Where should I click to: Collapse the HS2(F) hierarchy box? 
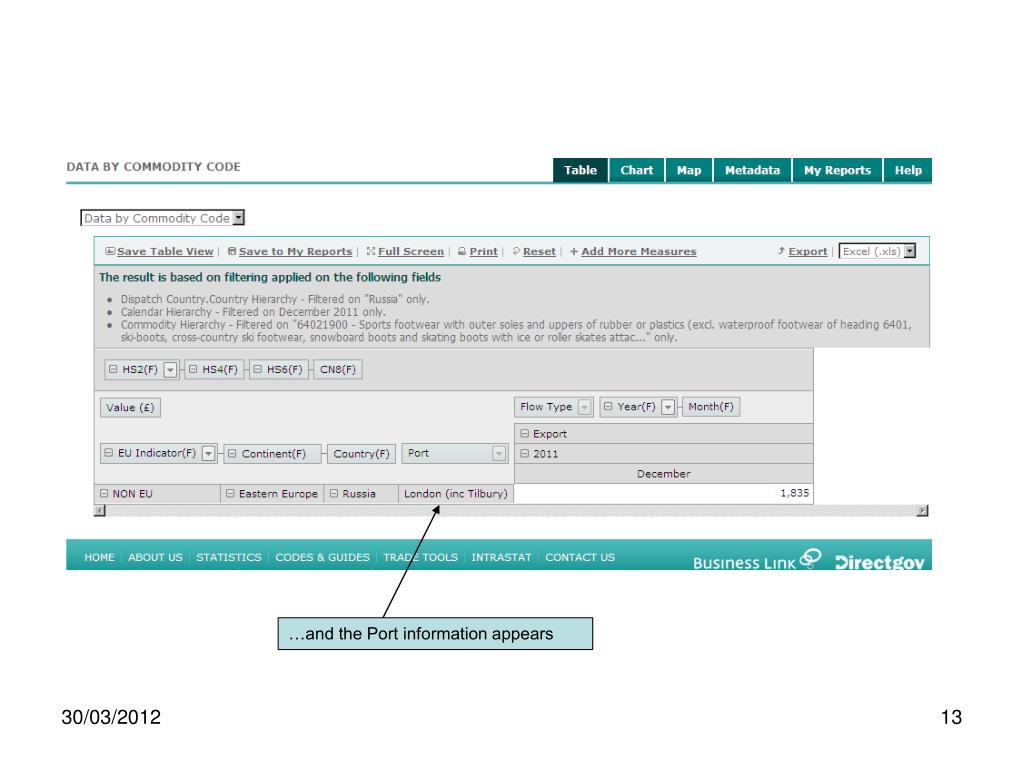(113, 370)
